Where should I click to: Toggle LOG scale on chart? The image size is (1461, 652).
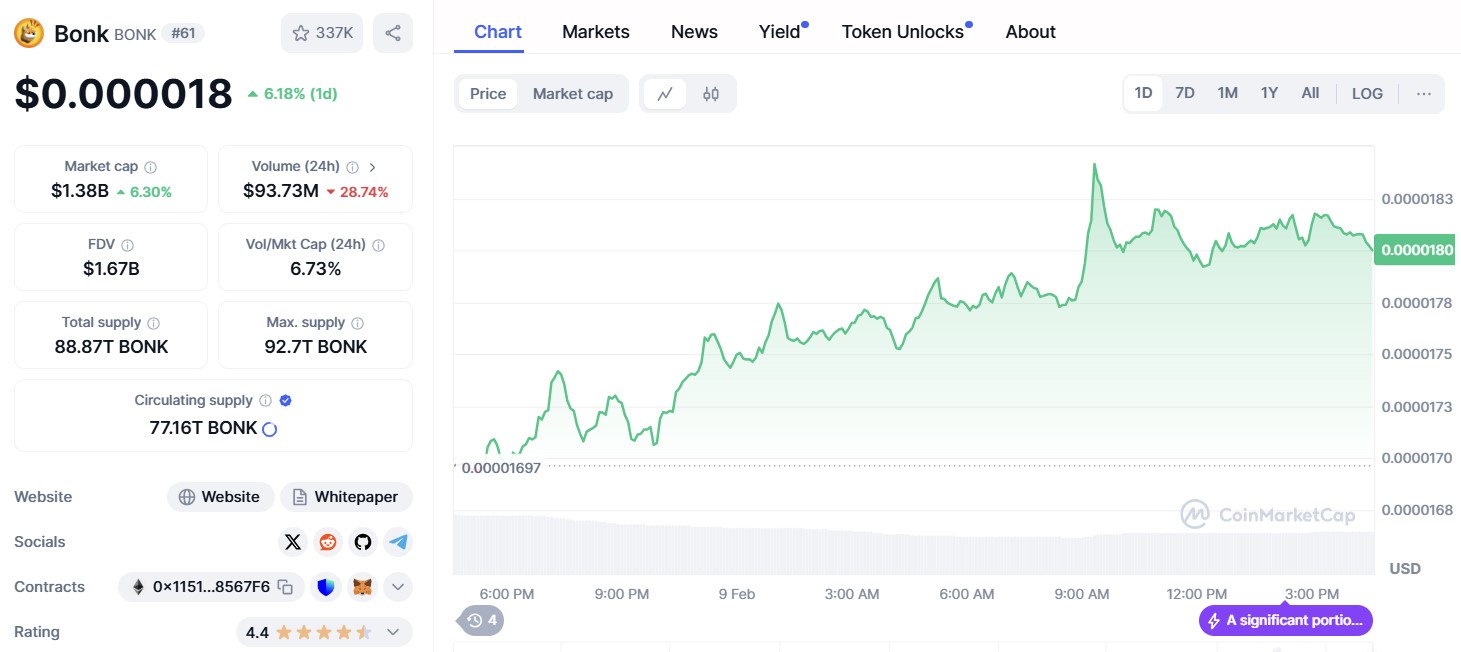(x=1366, y=94)
